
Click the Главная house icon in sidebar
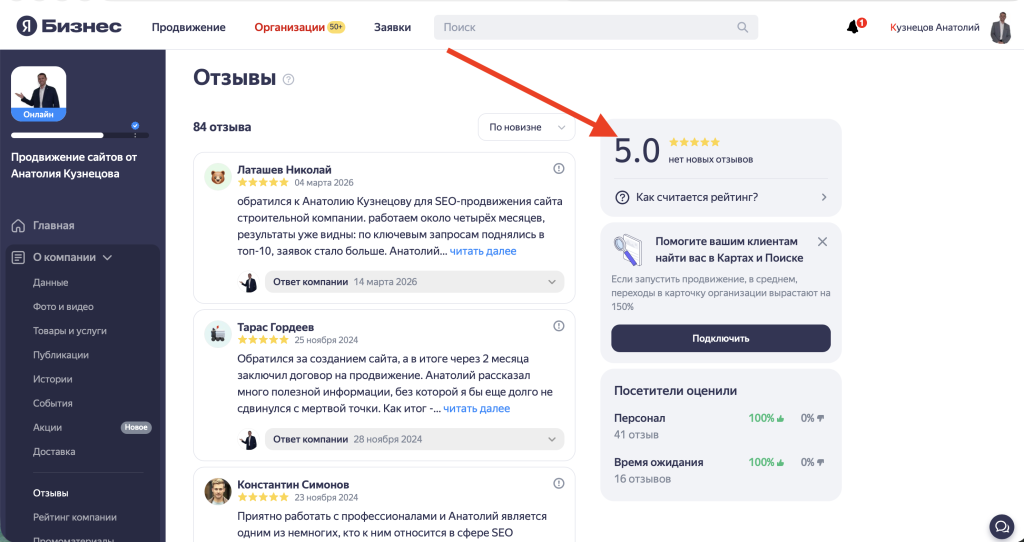(x=18, y=225)
